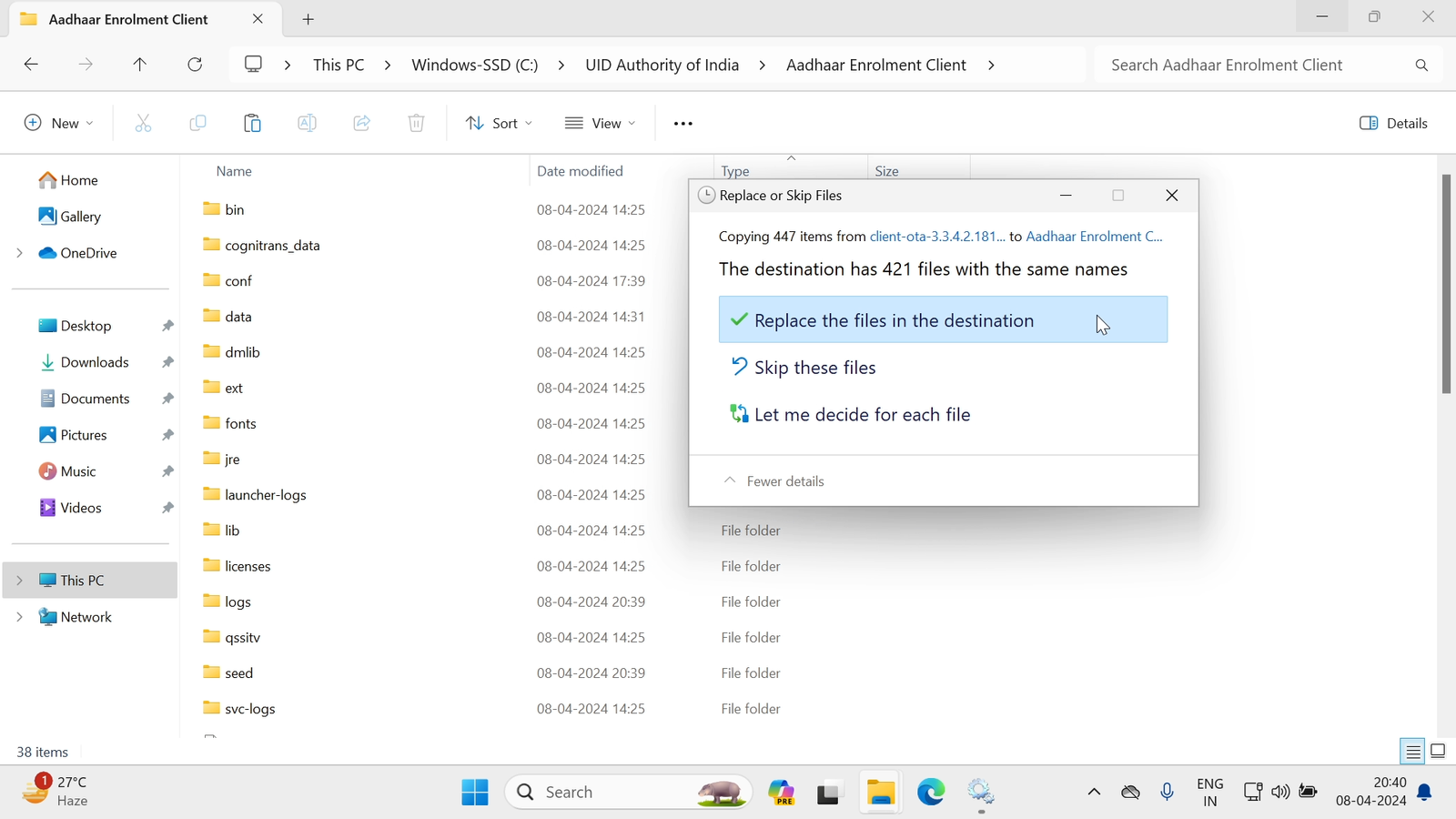
Task: Expand chevron after This PC breadcrumb
Action: pyautogui.click(x=388, y=65)
